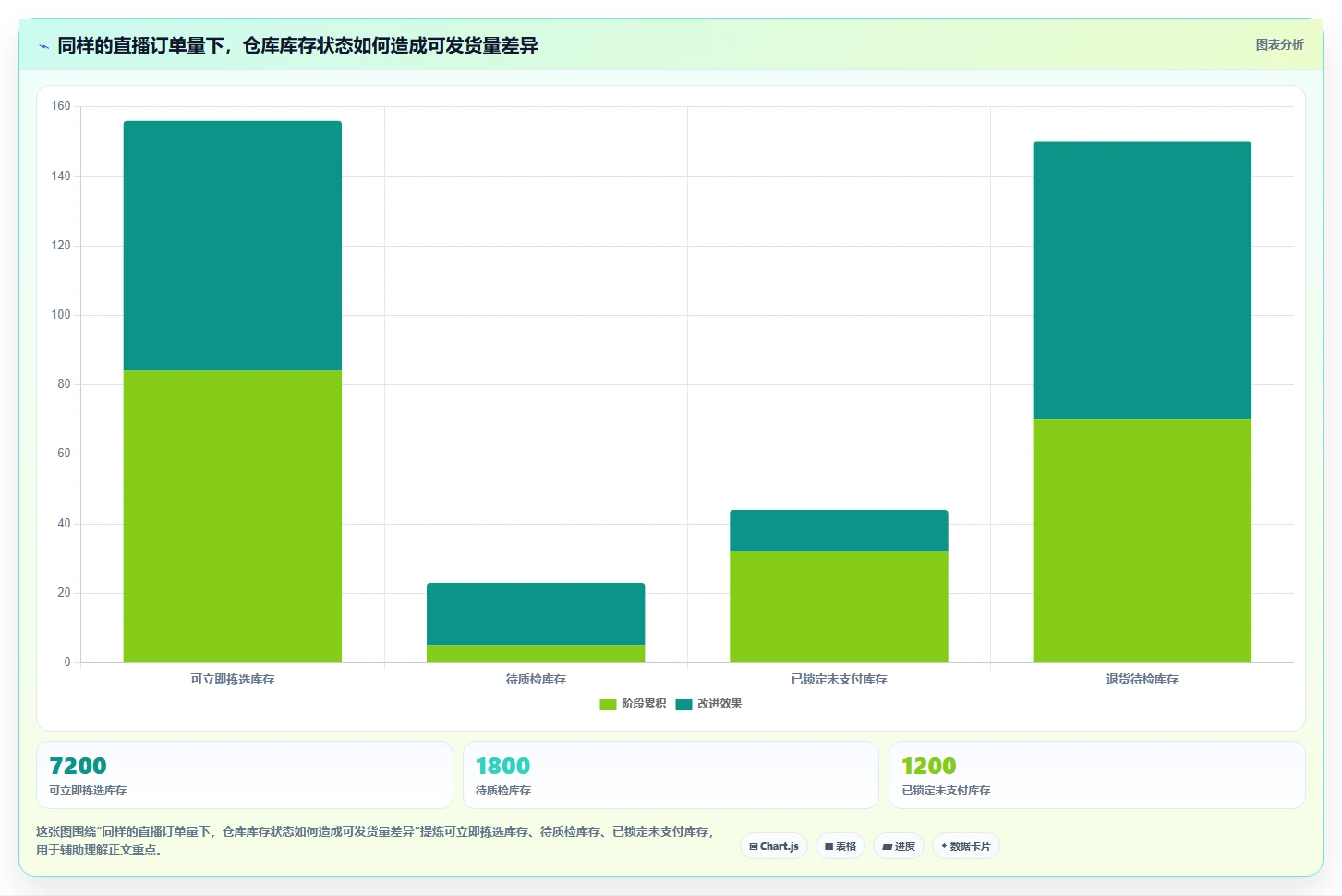1342x896 pixels.
Task: Click the 待质检库存 x-axis label
Action: pos(536,679)
